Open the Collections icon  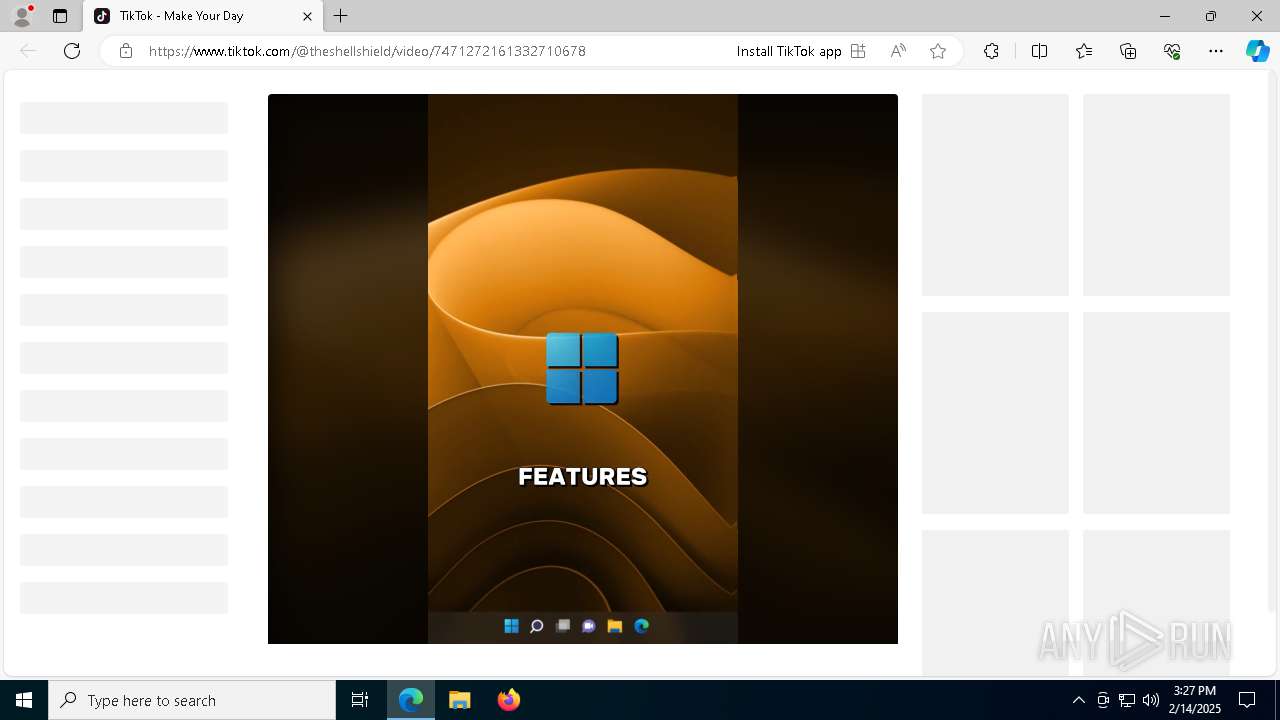tap(1128, 51)
